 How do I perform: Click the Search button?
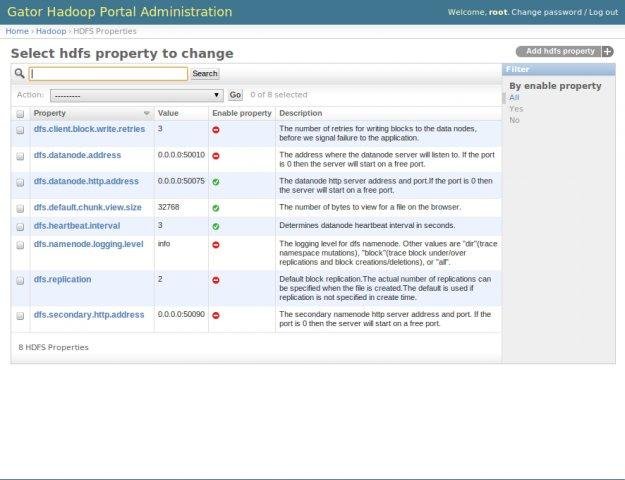point(205,73)
